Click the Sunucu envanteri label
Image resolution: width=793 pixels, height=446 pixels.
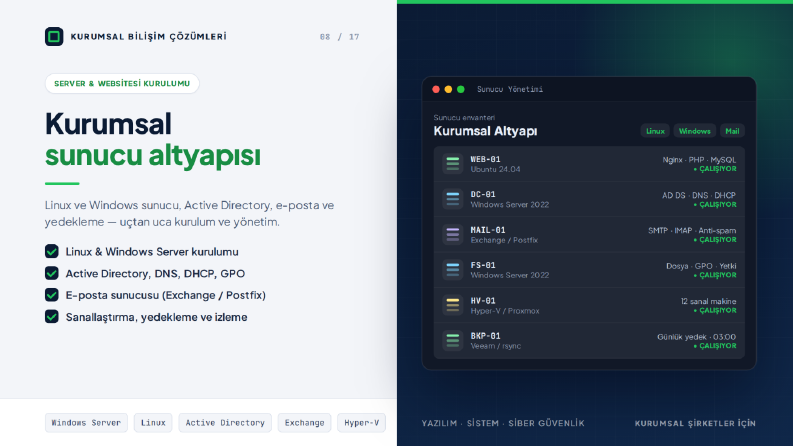[464, 117]
